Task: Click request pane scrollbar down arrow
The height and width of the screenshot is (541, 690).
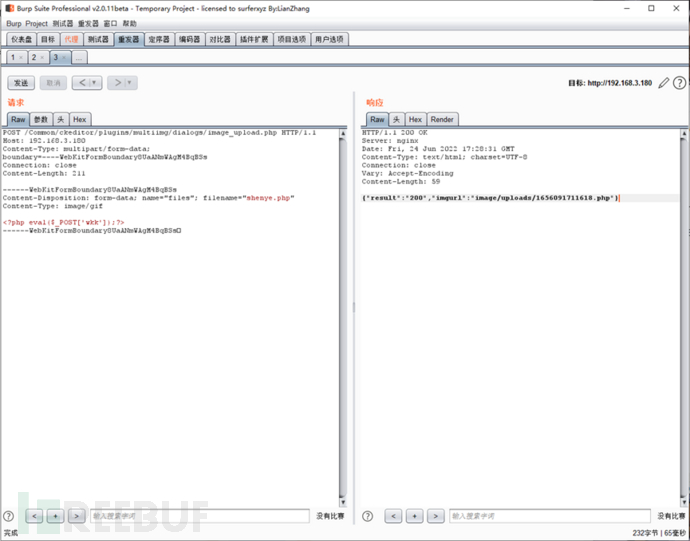Action: point(343,502)
